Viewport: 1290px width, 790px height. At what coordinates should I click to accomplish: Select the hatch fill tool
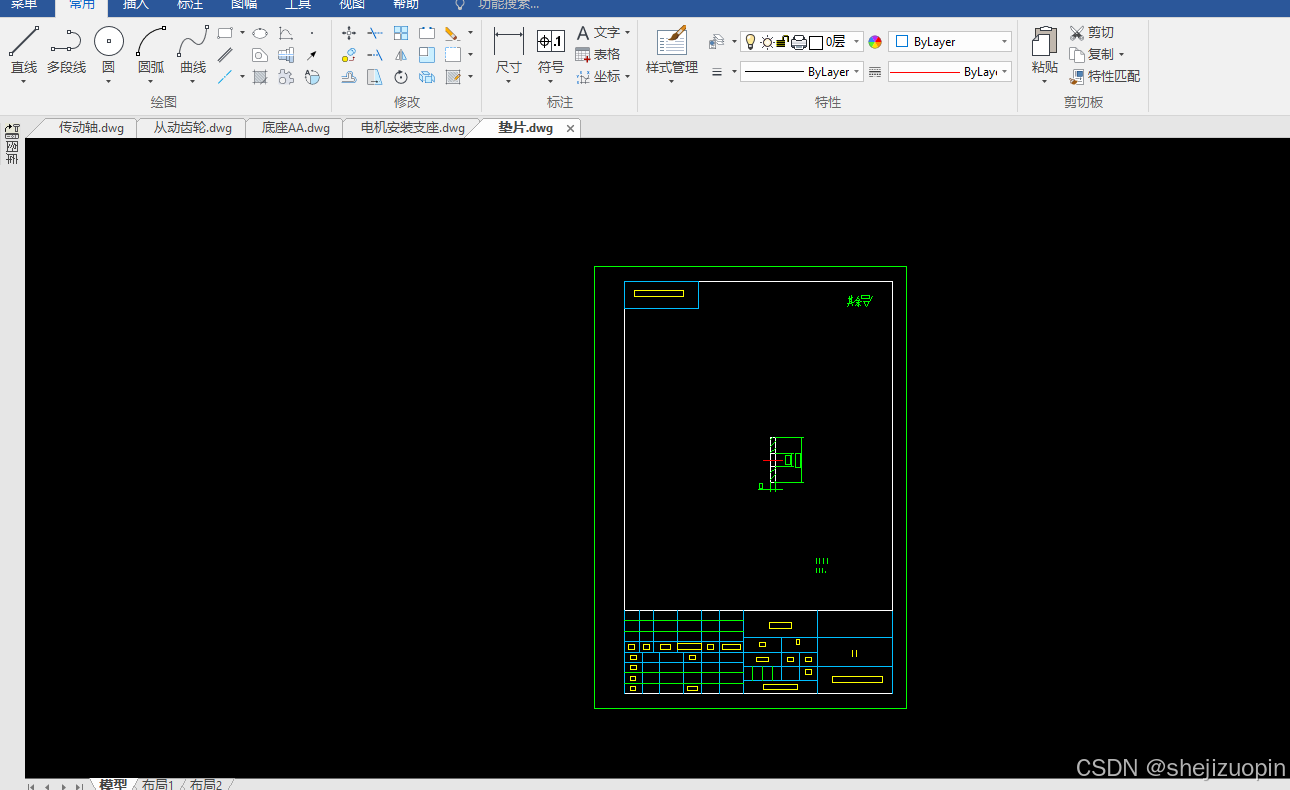click(260, 77)
